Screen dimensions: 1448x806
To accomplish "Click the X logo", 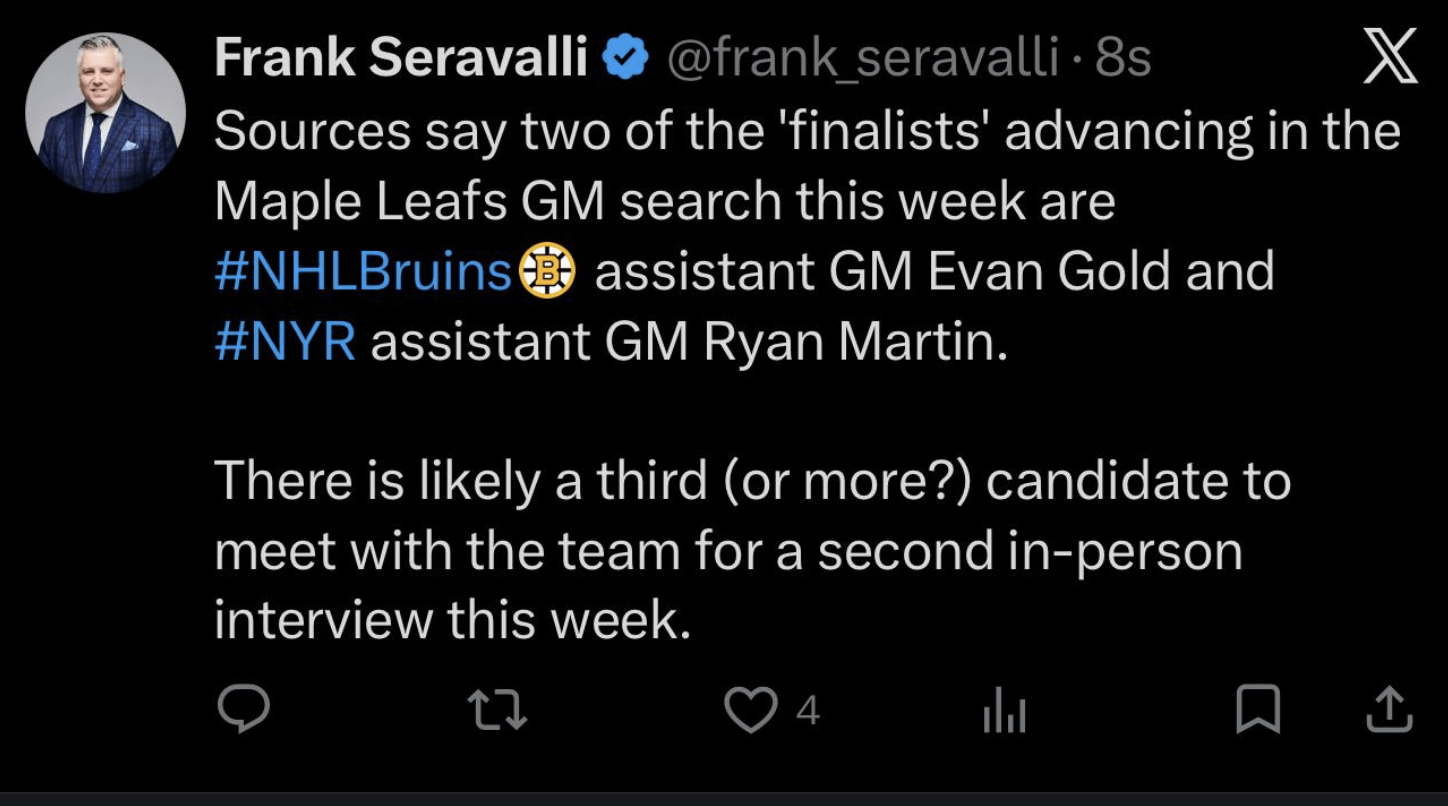I will [1391, 56].
